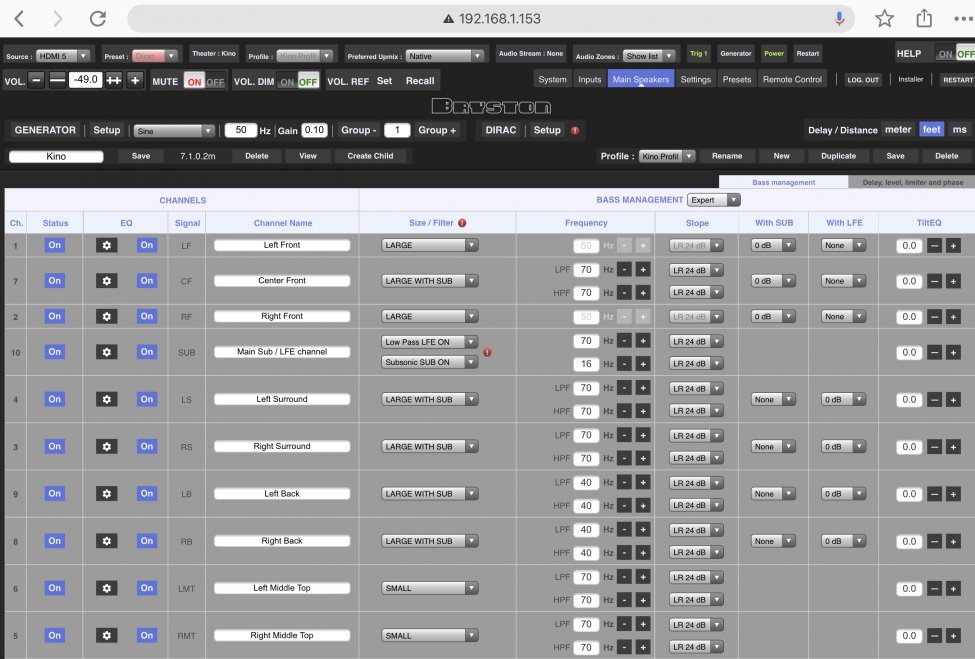Click the Power button in top bar
The image size is (975, 659).
[x=774, y=53]
